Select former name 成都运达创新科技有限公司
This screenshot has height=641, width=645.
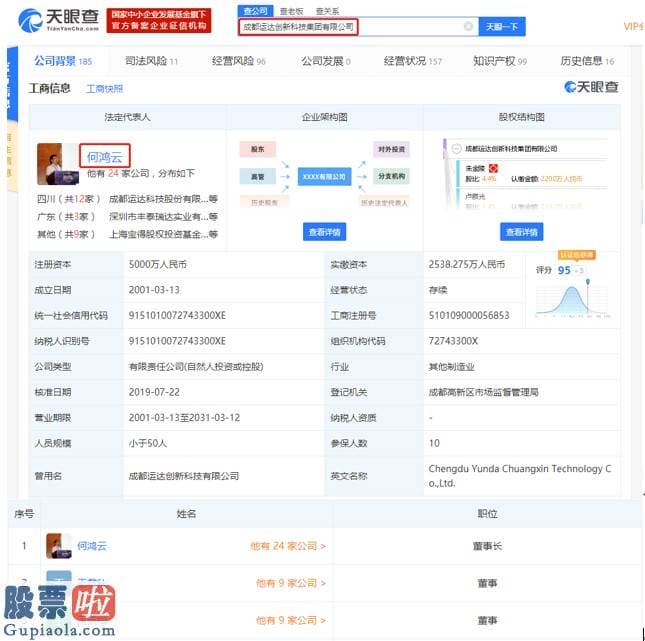184,476
